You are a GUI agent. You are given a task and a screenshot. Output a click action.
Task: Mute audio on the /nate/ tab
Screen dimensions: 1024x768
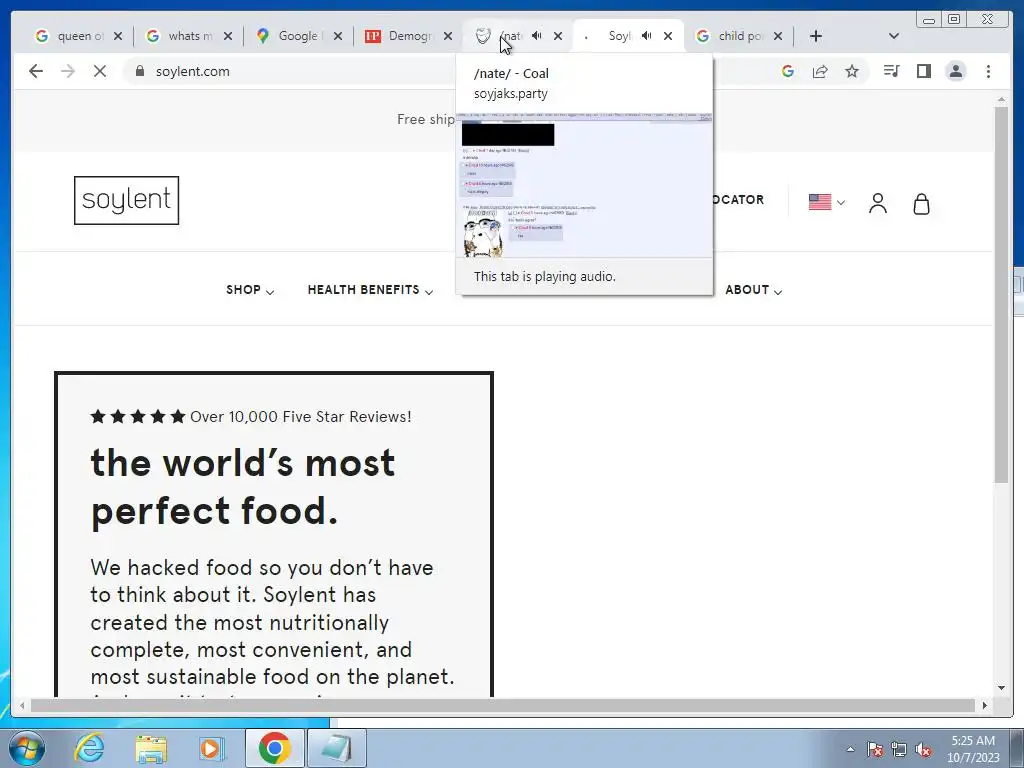pyautogui.click(x=537, y=36)
